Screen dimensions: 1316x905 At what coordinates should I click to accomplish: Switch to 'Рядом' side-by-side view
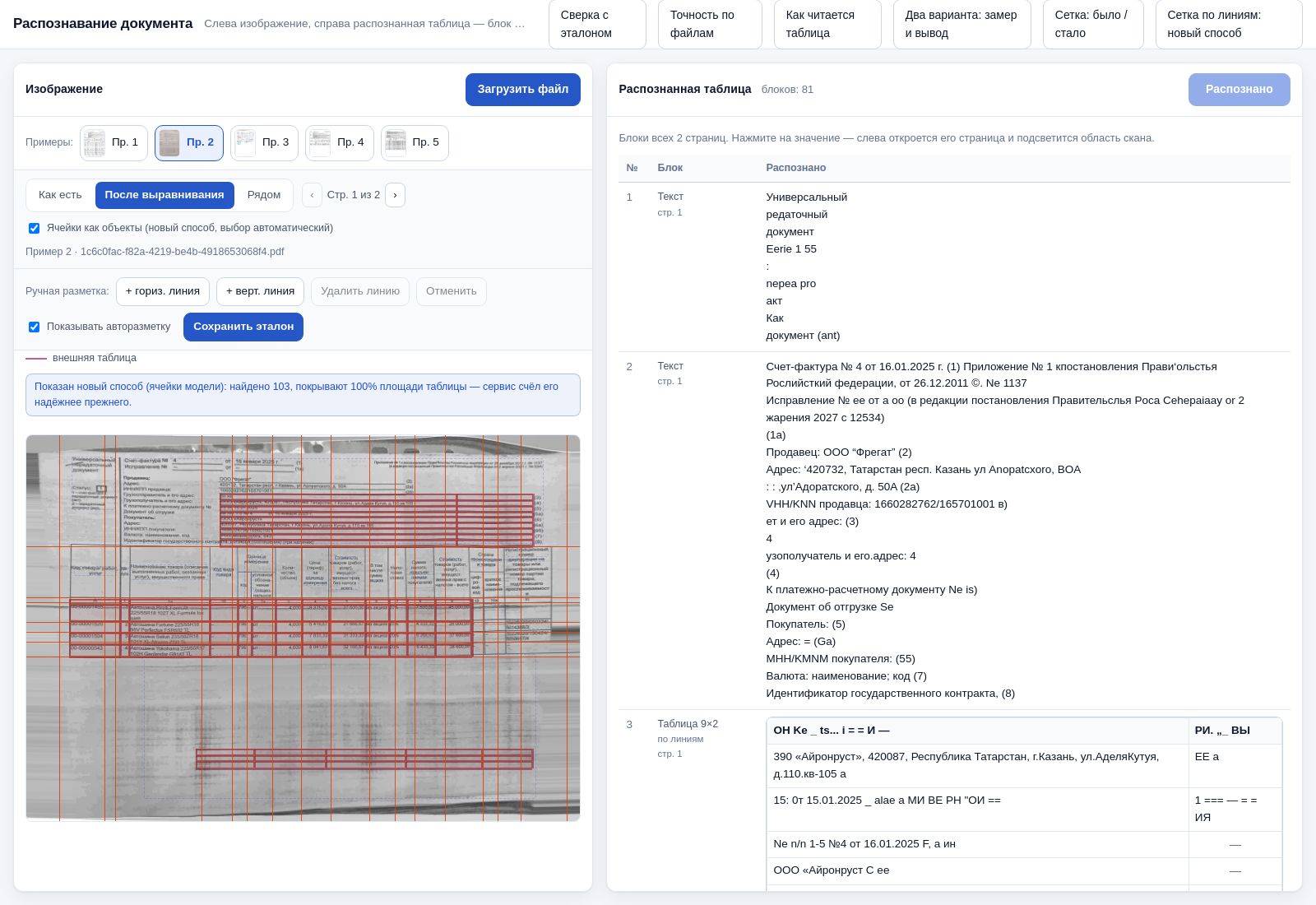264,196
